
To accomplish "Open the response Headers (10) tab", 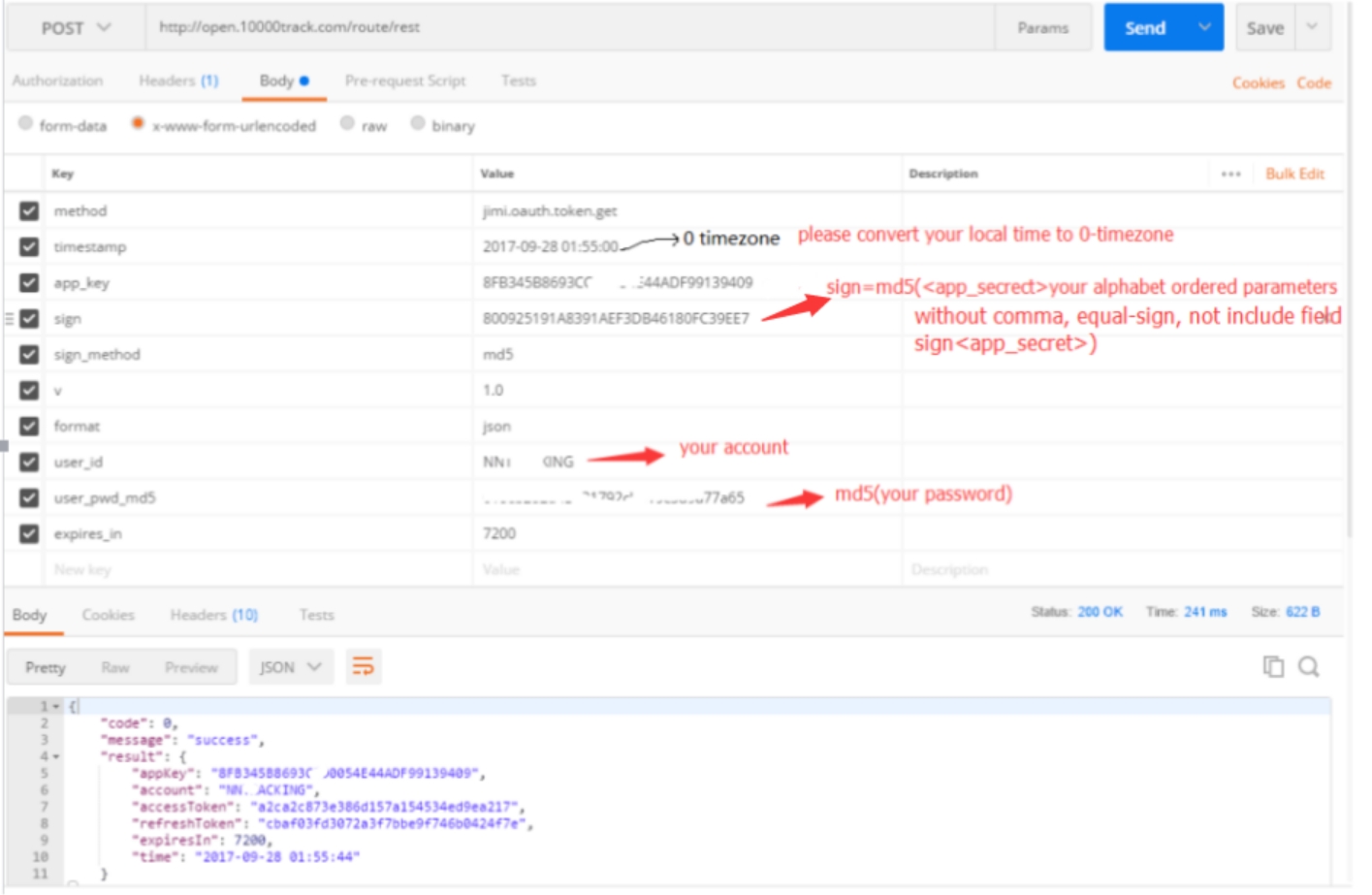I will click(213, 615).
